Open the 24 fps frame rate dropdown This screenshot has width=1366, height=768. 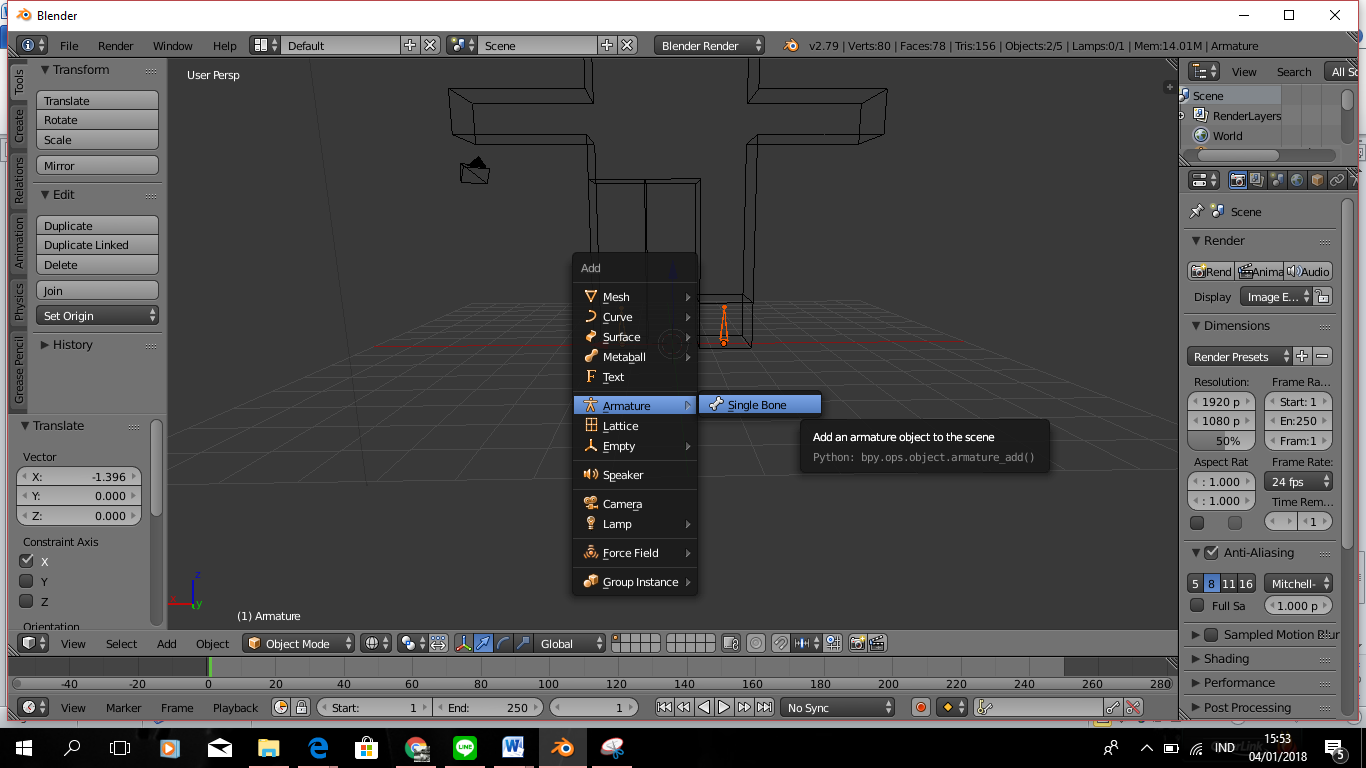[1299, 482]
